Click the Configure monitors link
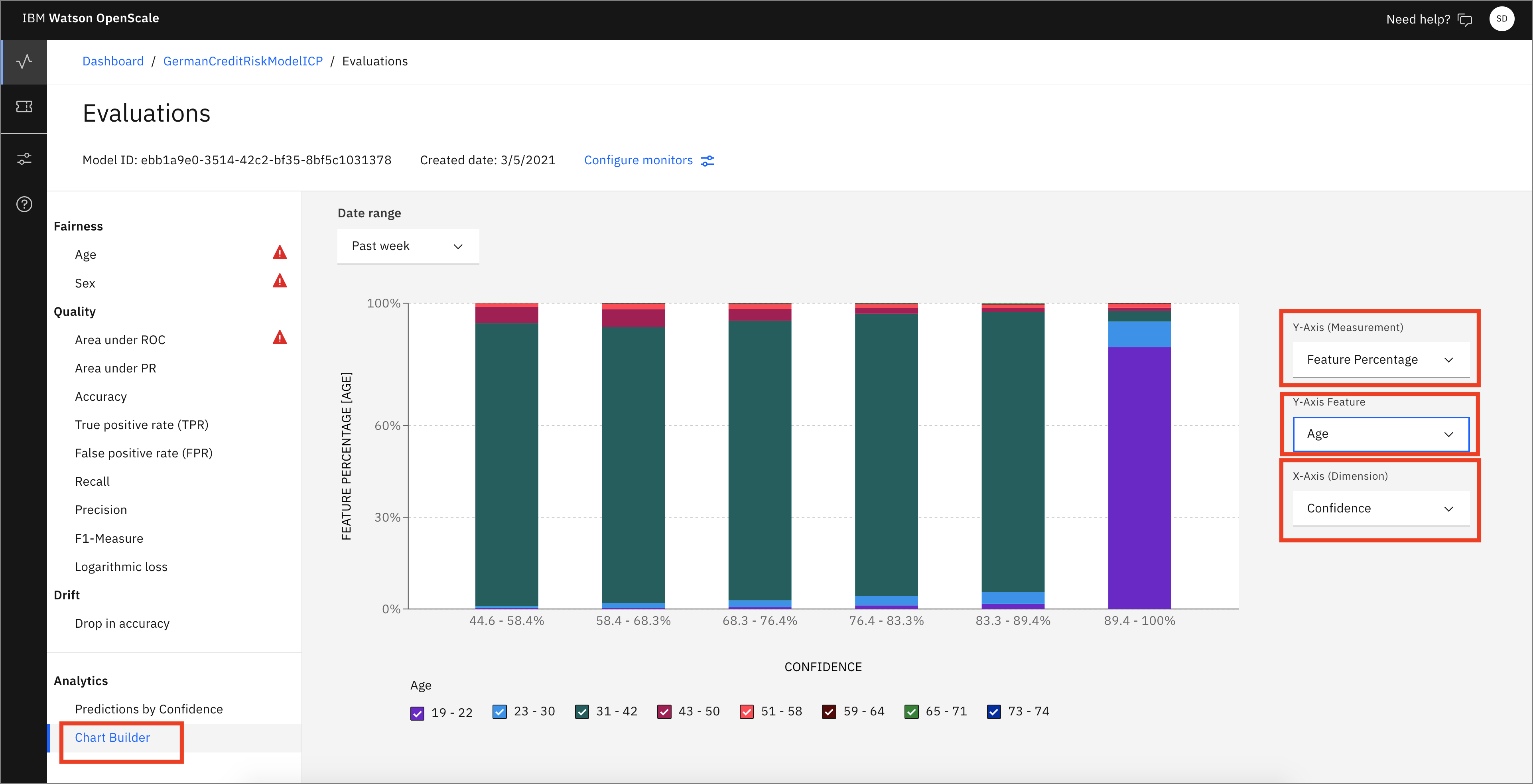The width and height of the screenshot is (1533, 784). tap(638, 160)
